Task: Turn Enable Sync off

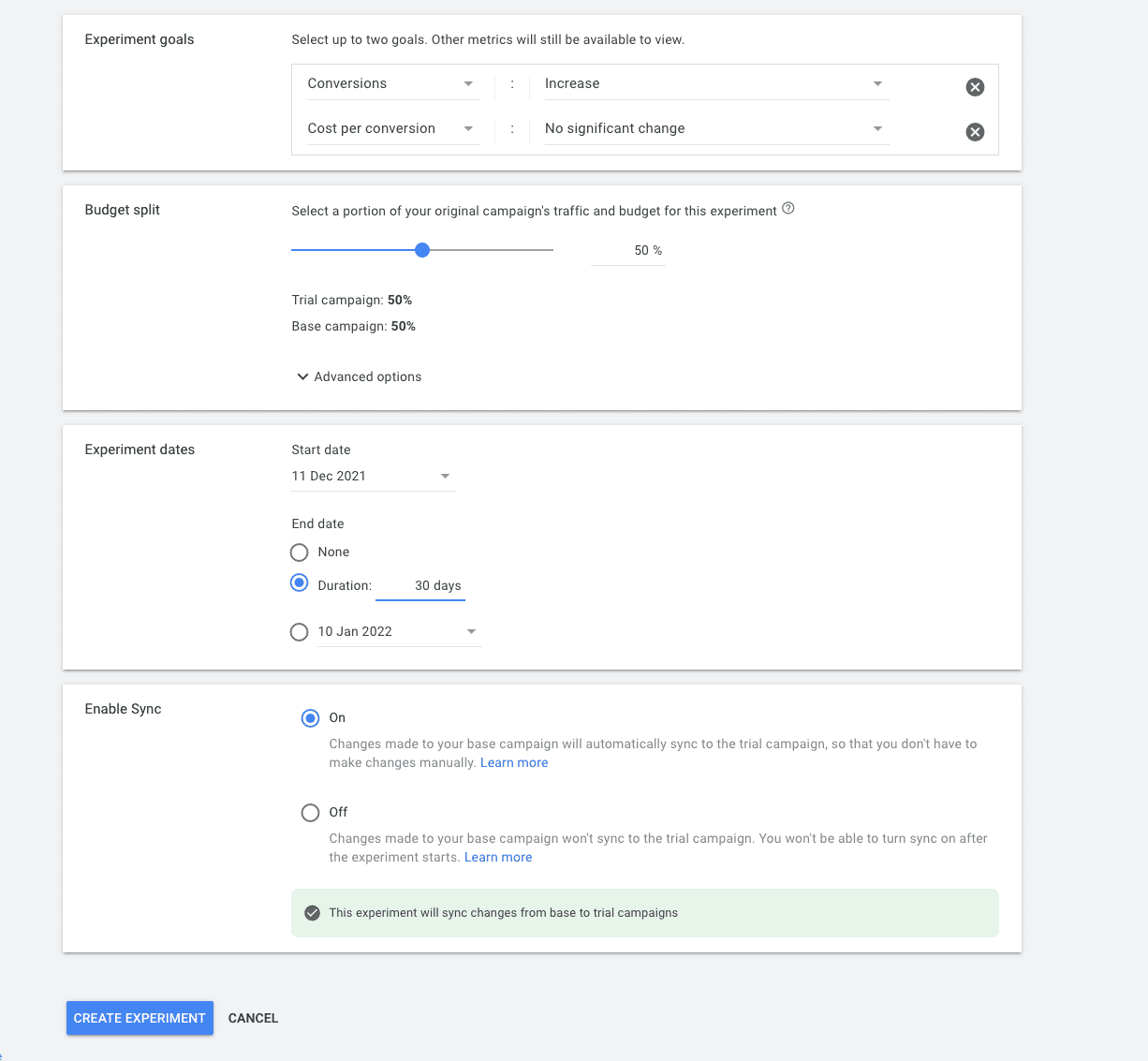Action: 310,813
